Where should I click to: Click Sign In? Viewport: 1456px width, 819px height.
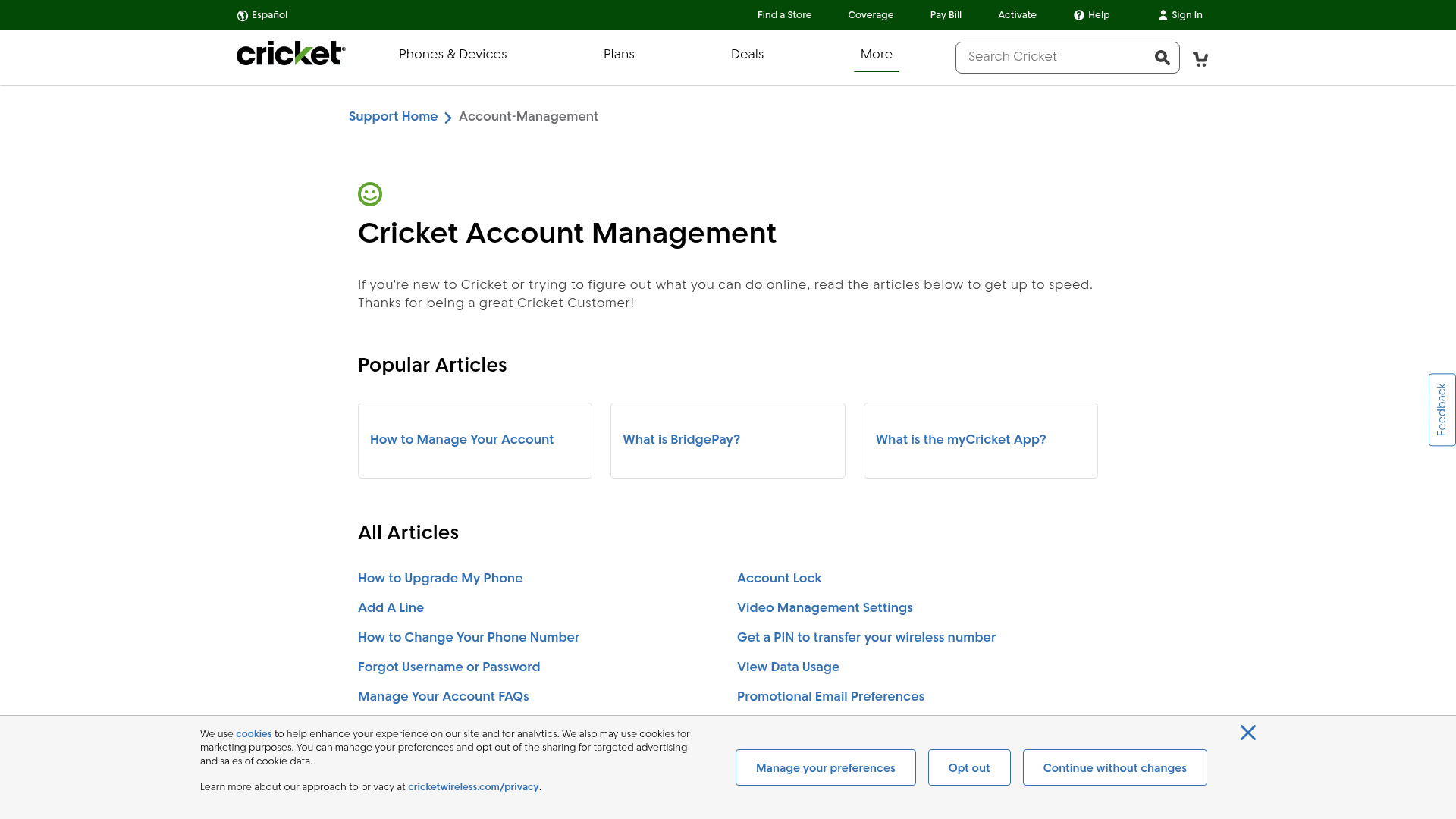pyautogui.click(x=1180, y=15)
